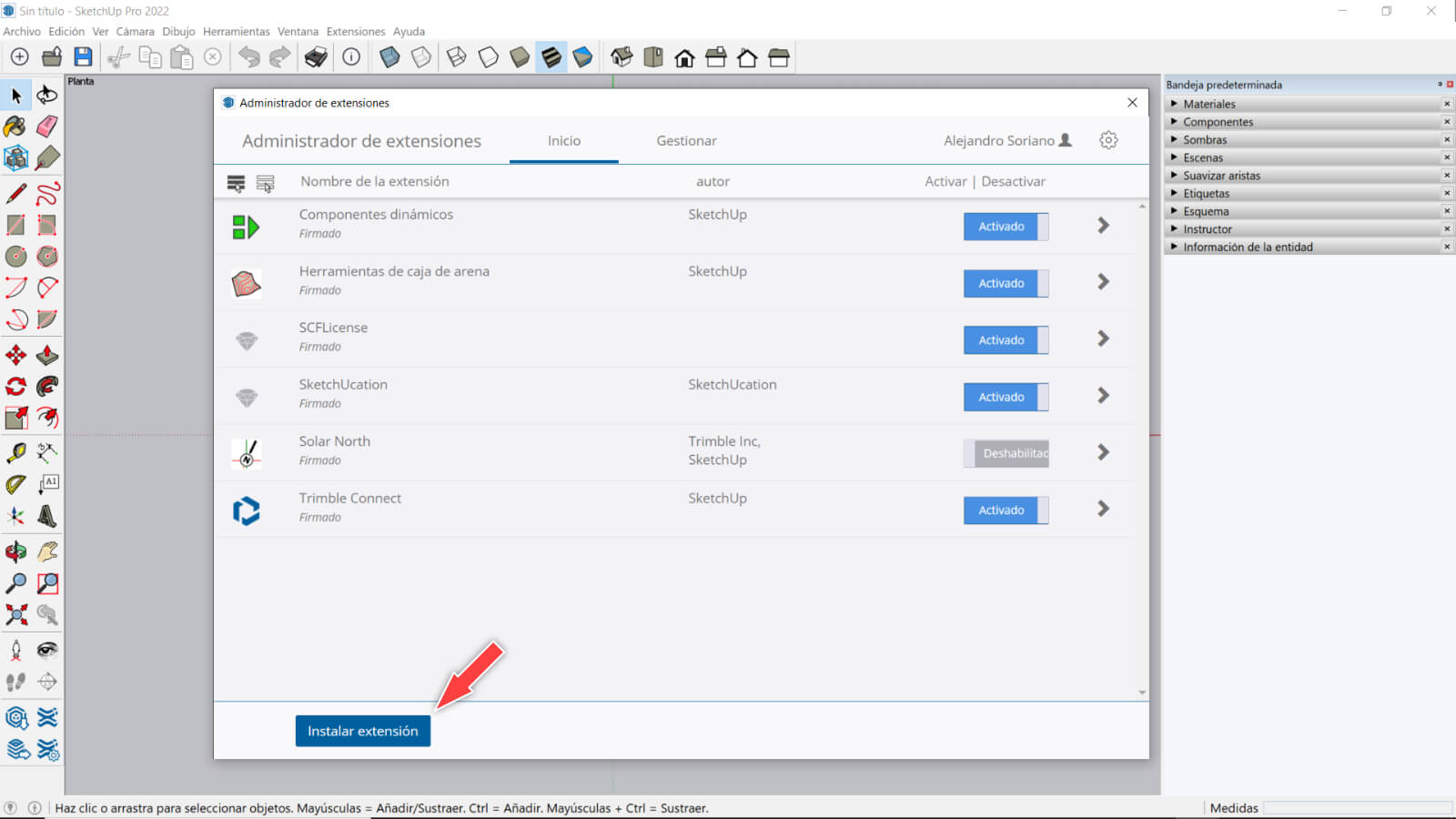Select the Paint Bucket tool
1456x819 pixels.
point(15,126)
